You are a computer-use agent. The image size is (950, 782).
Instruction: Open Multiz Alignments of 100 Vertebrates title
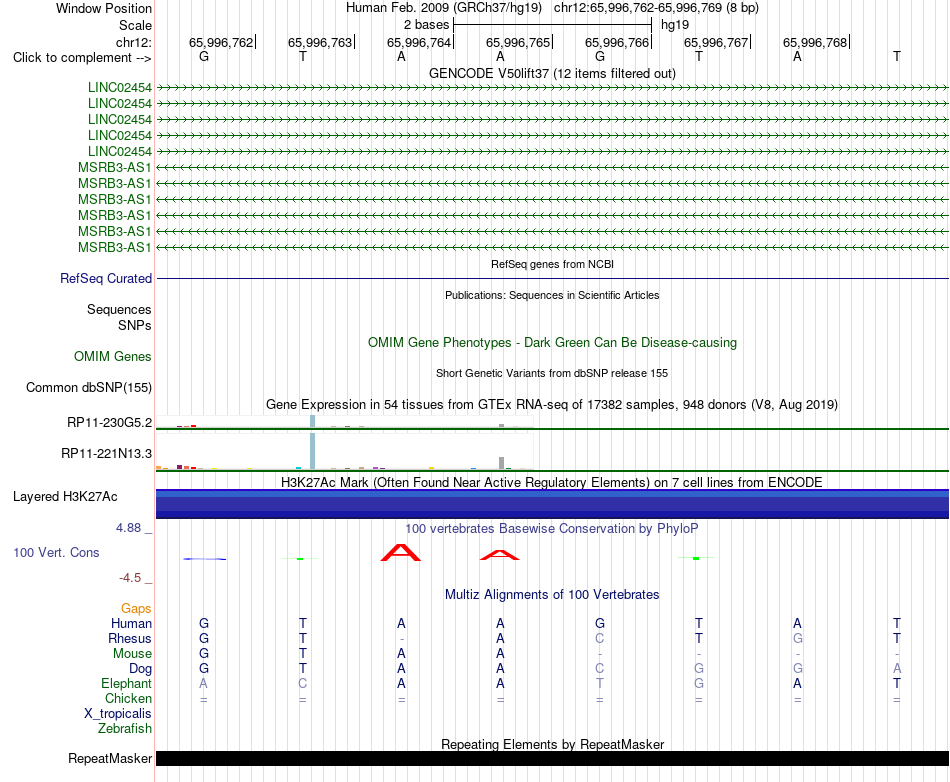point(552,595)
